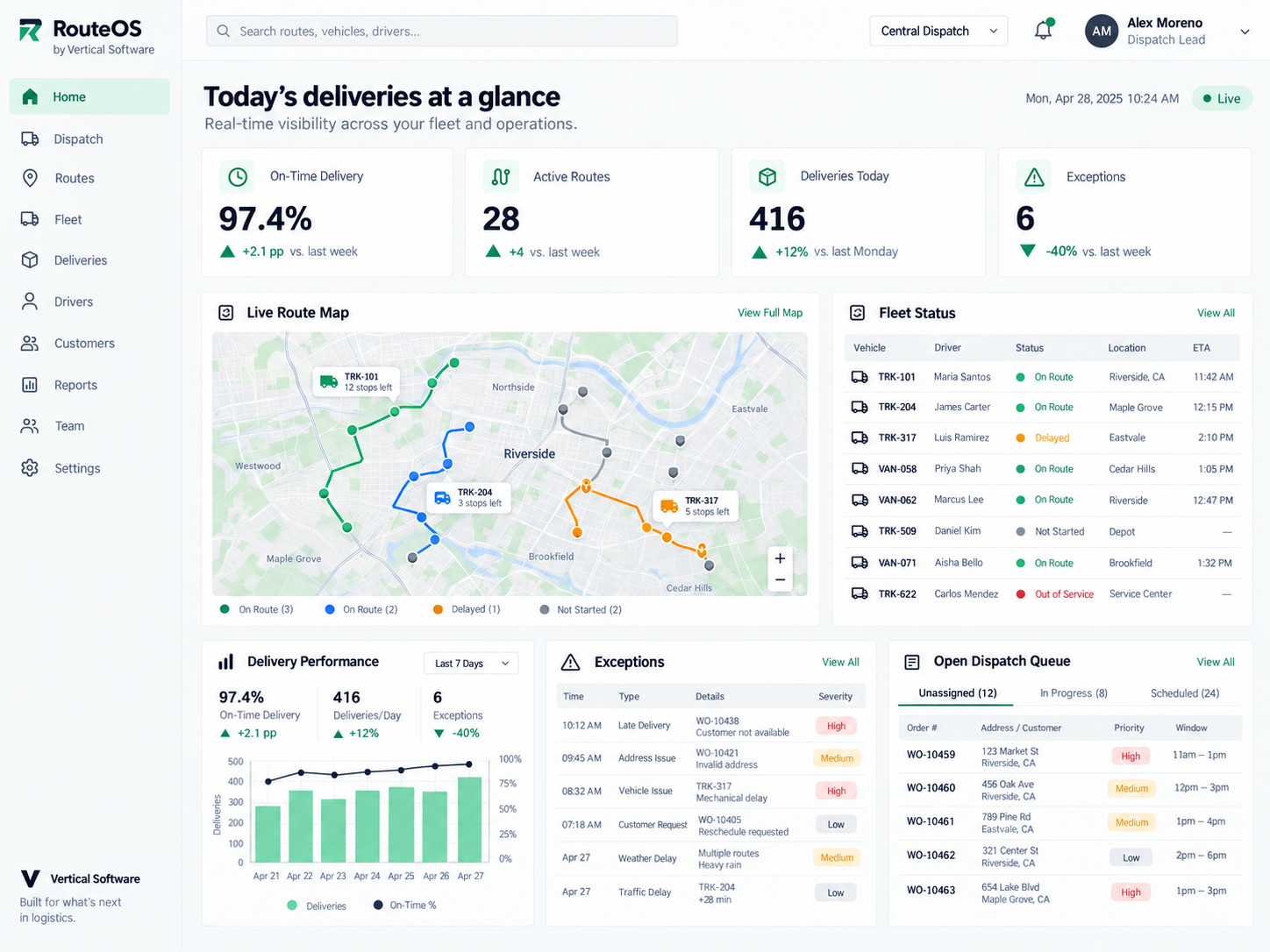Toggle the Deliveries series in chart legend
Image resolution: width=1270 pixels, height=952 pixels.
click(317, 906)
